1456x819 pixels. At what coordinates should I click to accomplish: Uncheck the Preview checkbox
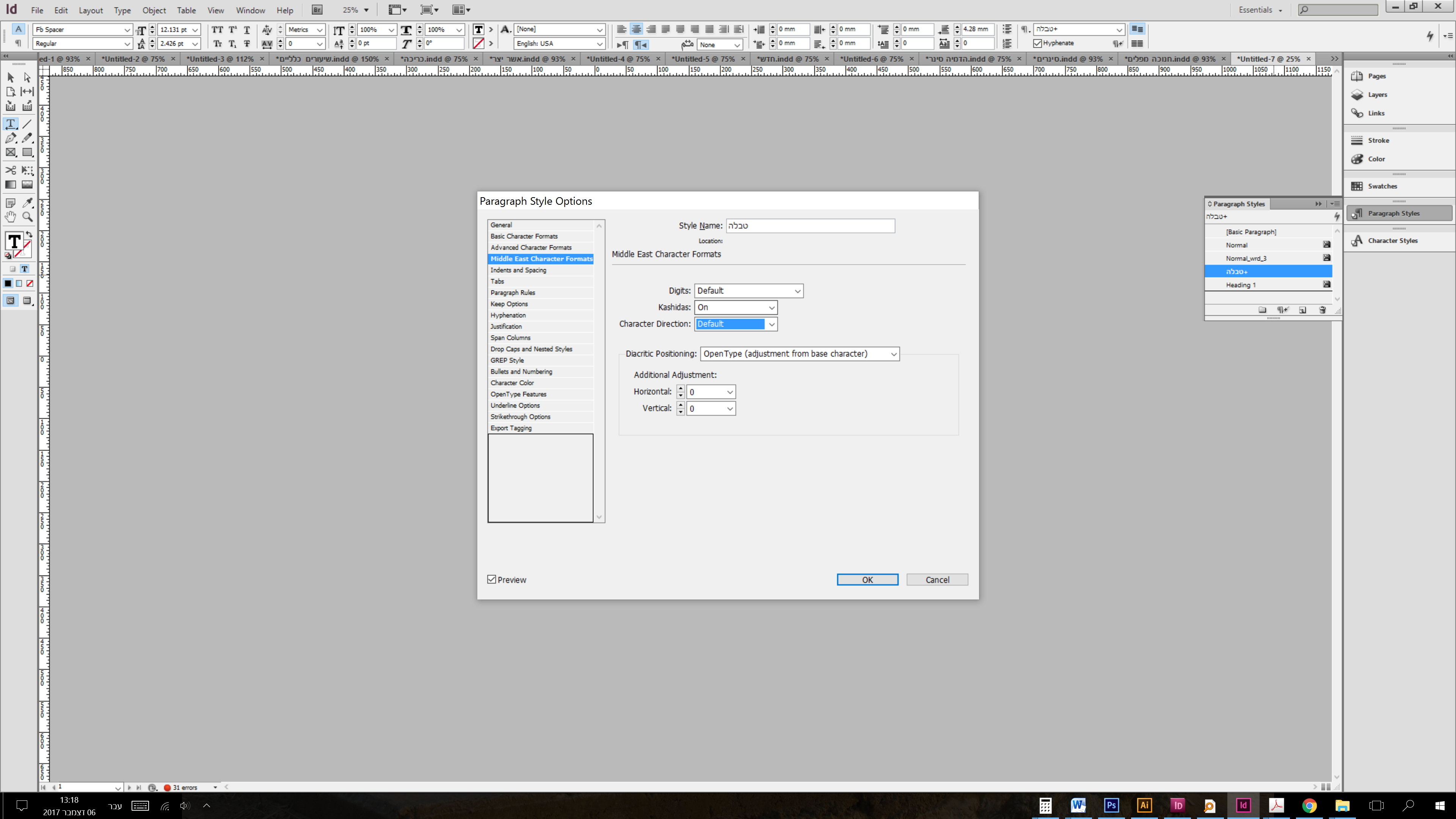[x=492, y=579]
